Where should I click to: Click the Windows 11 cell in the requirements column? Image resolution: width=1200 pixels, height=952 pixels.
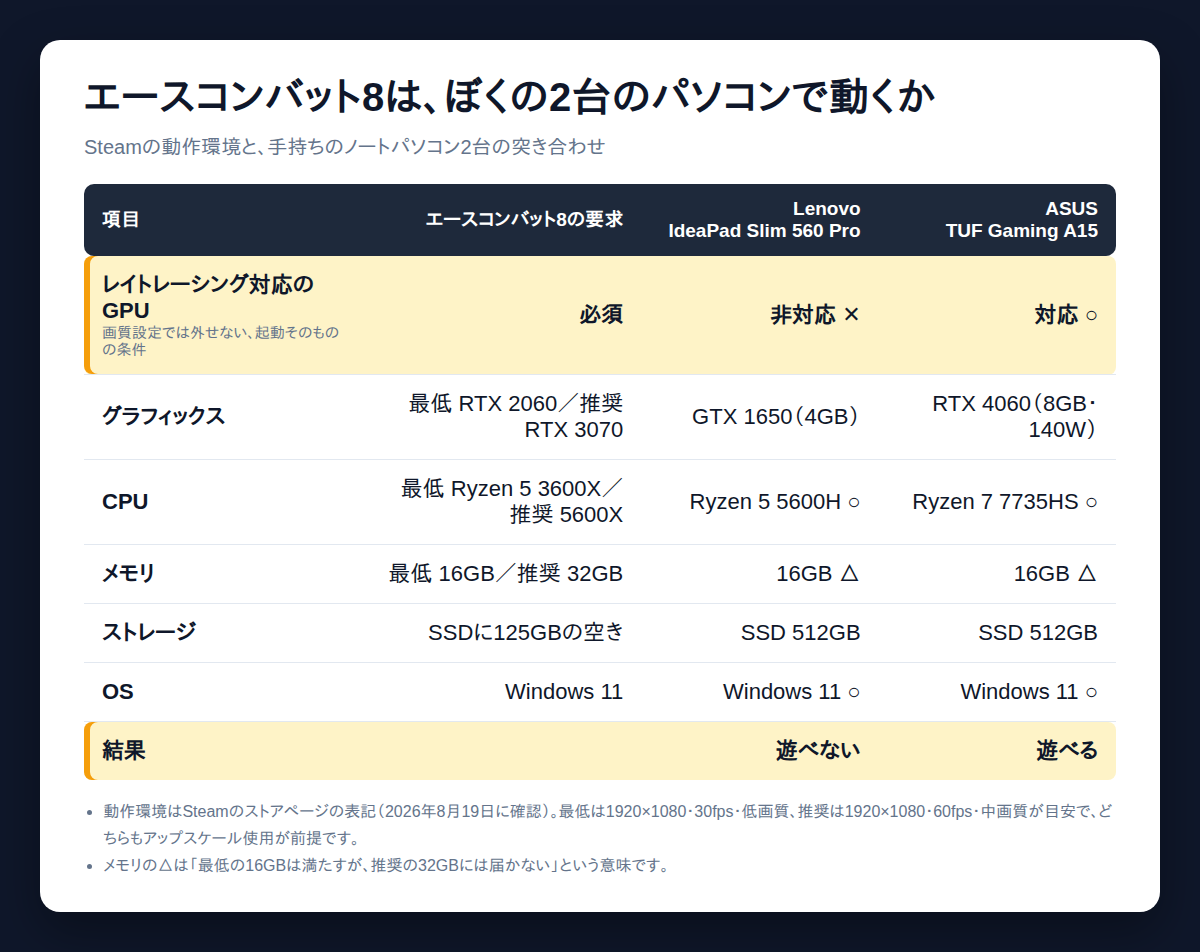pos(564,692)
